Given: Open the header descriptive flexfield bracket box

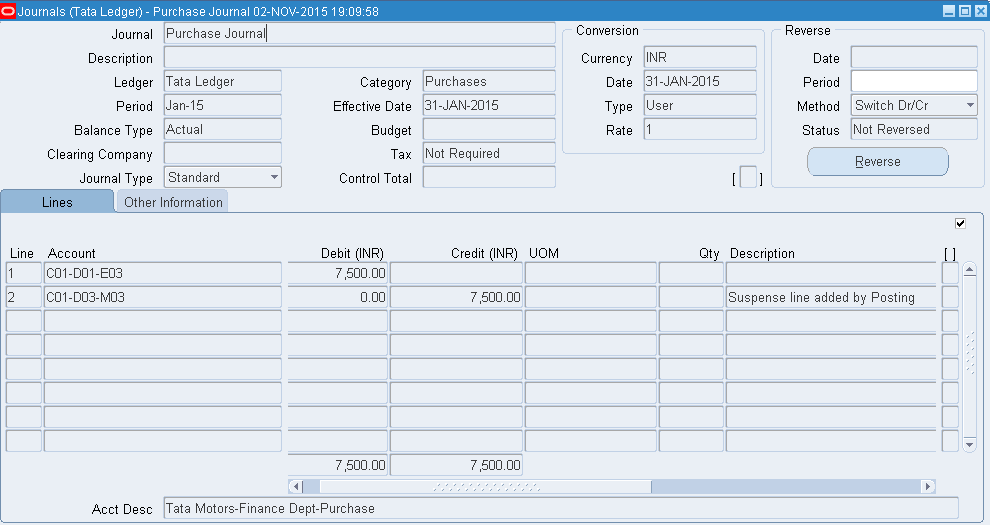Looking at the screenshot, I should point(748,179).
